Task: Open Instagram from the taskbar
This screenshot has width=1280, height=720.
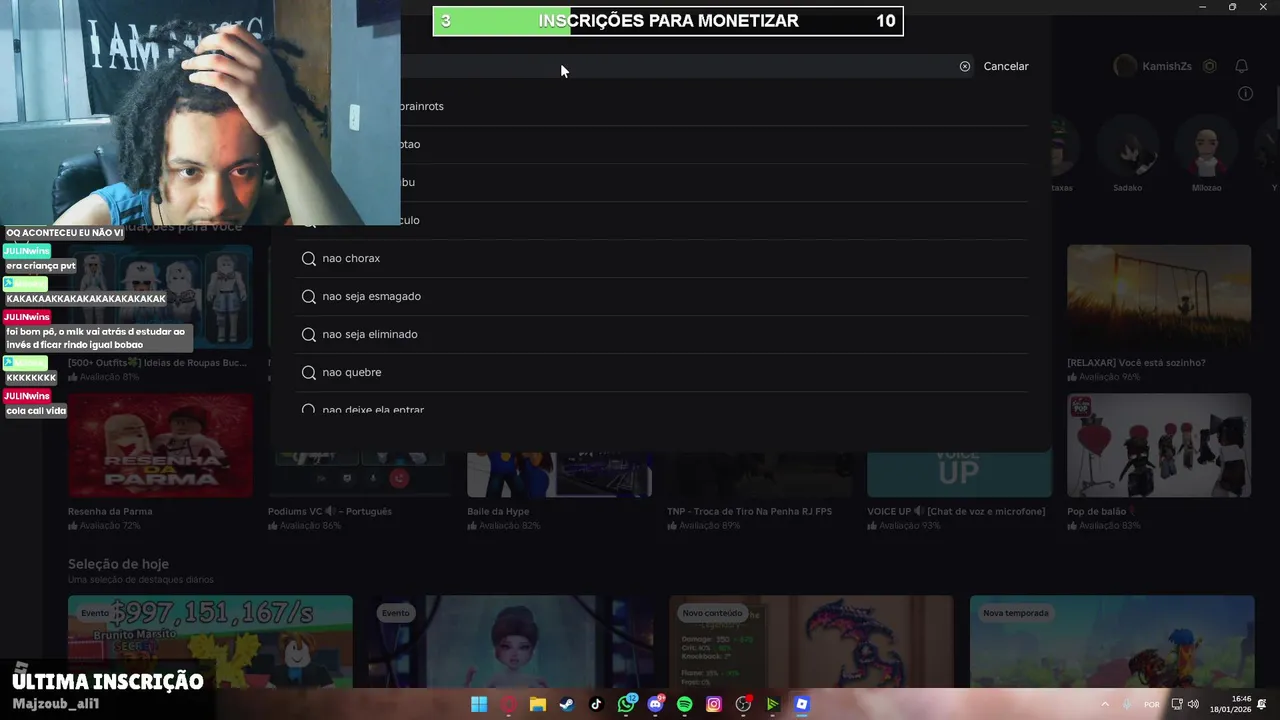Action: (714, 704)
